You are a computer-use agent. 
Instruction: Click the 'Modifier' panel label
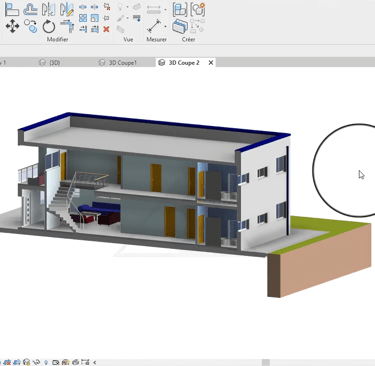[x=57, y=39]
